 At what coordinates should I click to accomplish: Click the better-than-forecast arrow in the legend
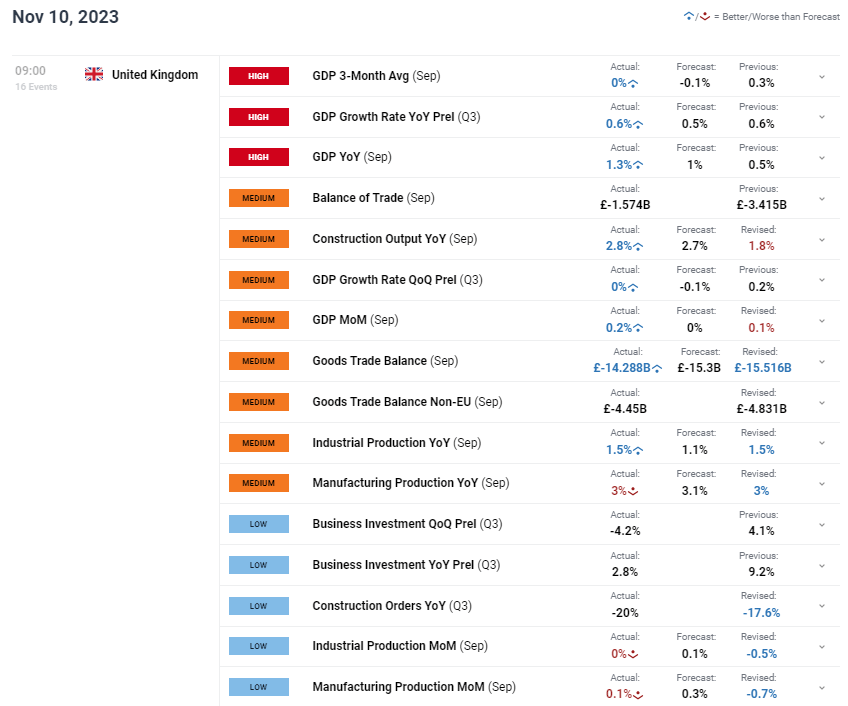[688, 17]
